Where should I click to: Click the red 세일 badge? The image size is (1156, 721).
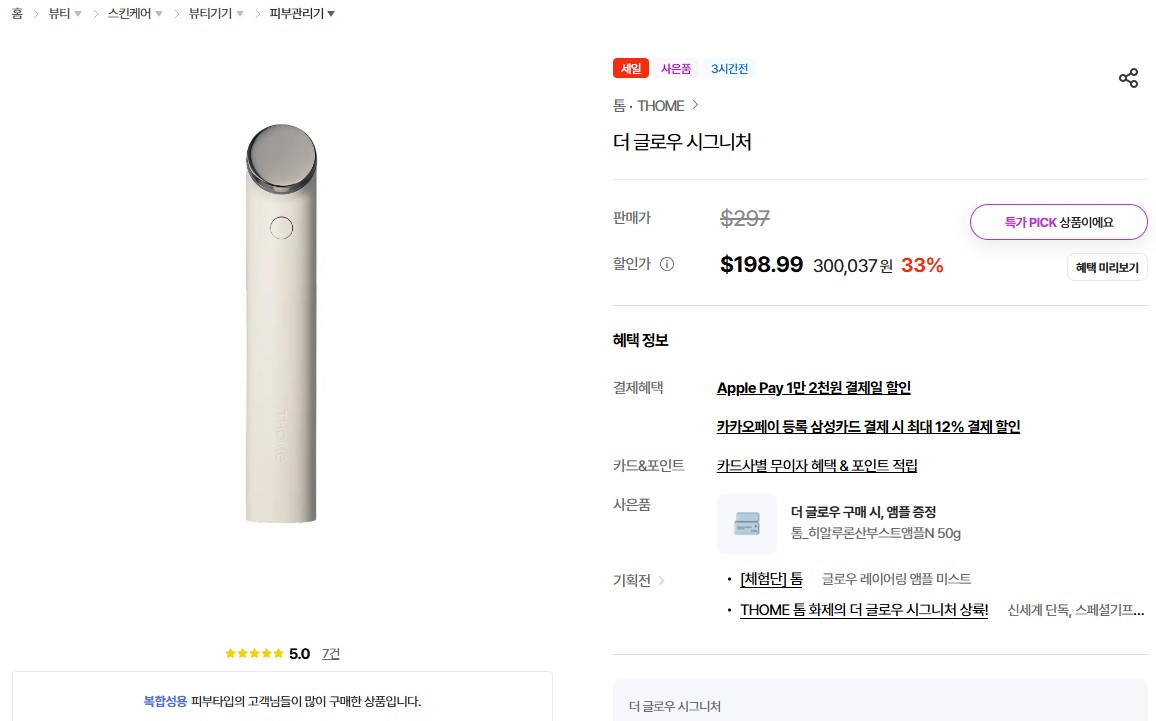[x=631, y=69]
